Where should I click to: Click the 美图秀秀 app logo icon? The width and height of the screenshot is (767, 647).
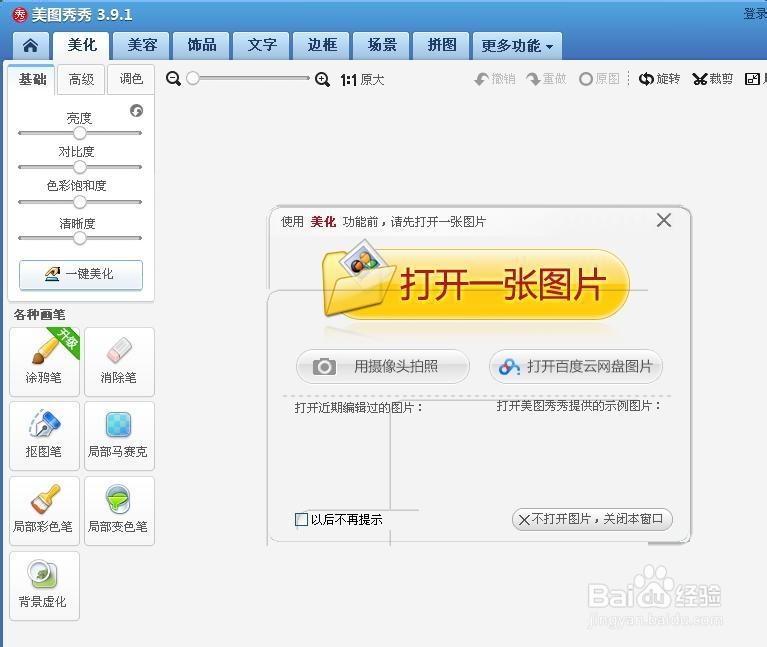[x=20, y=15]
